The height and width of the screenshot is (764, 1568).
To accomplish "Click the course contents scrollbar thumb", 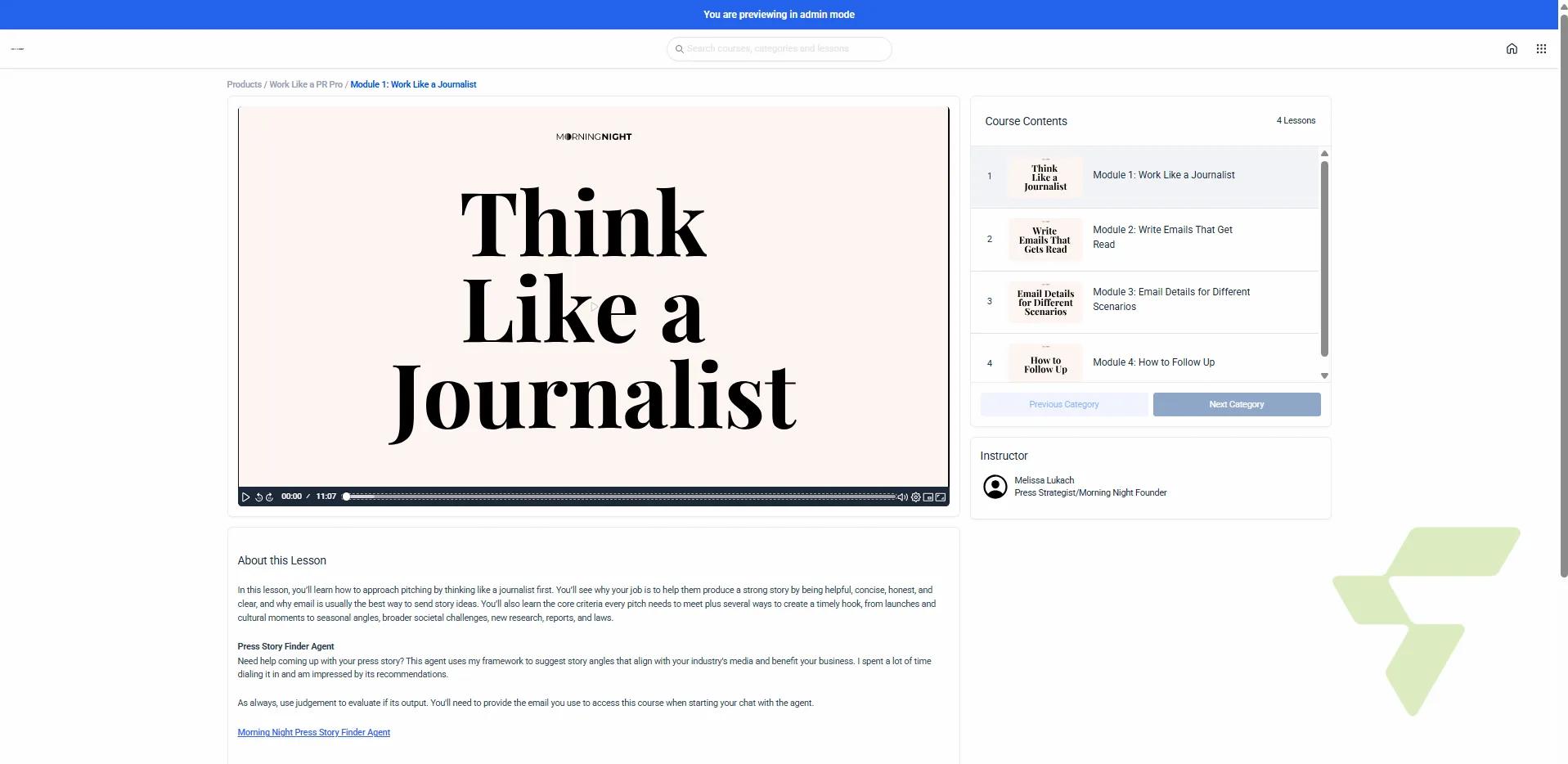I will click(x=1324, y=258).
